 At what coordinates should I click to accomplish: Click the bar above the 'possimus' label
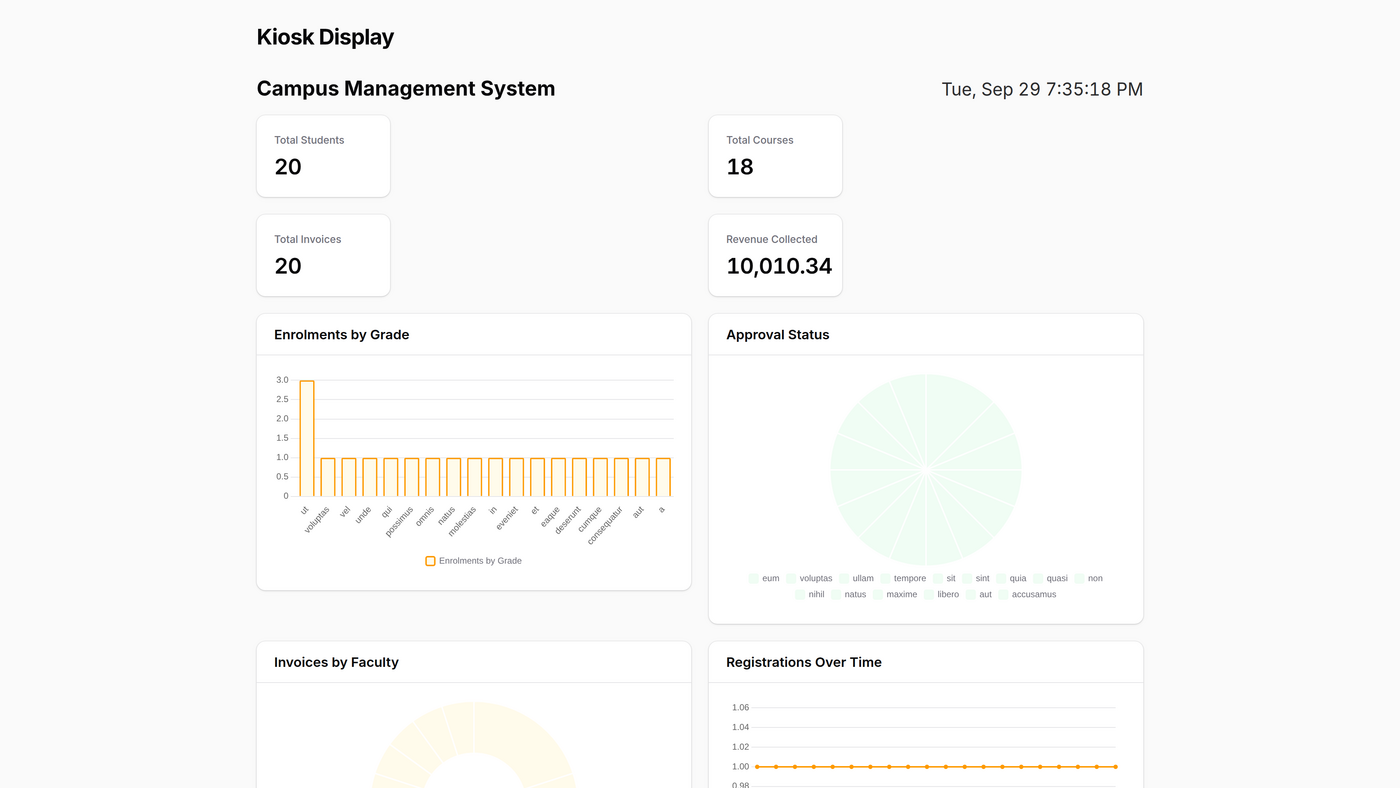[412, 477]
